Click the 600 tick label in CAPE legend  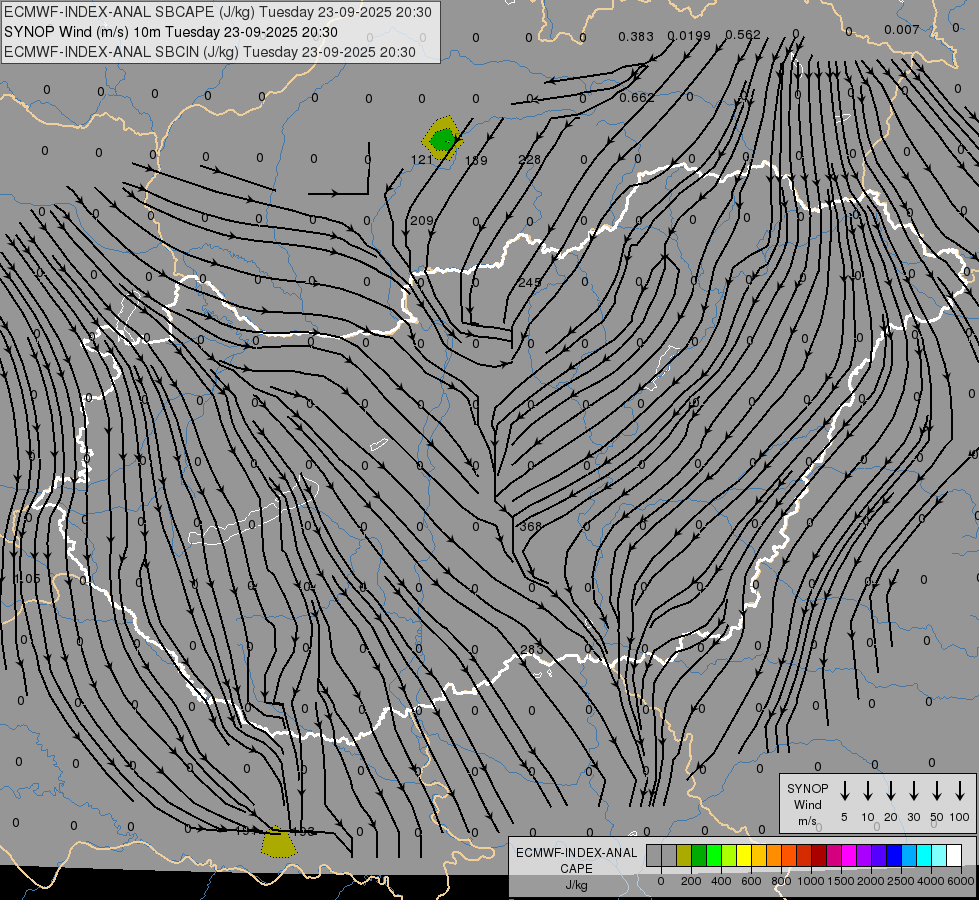coord(751,881)
